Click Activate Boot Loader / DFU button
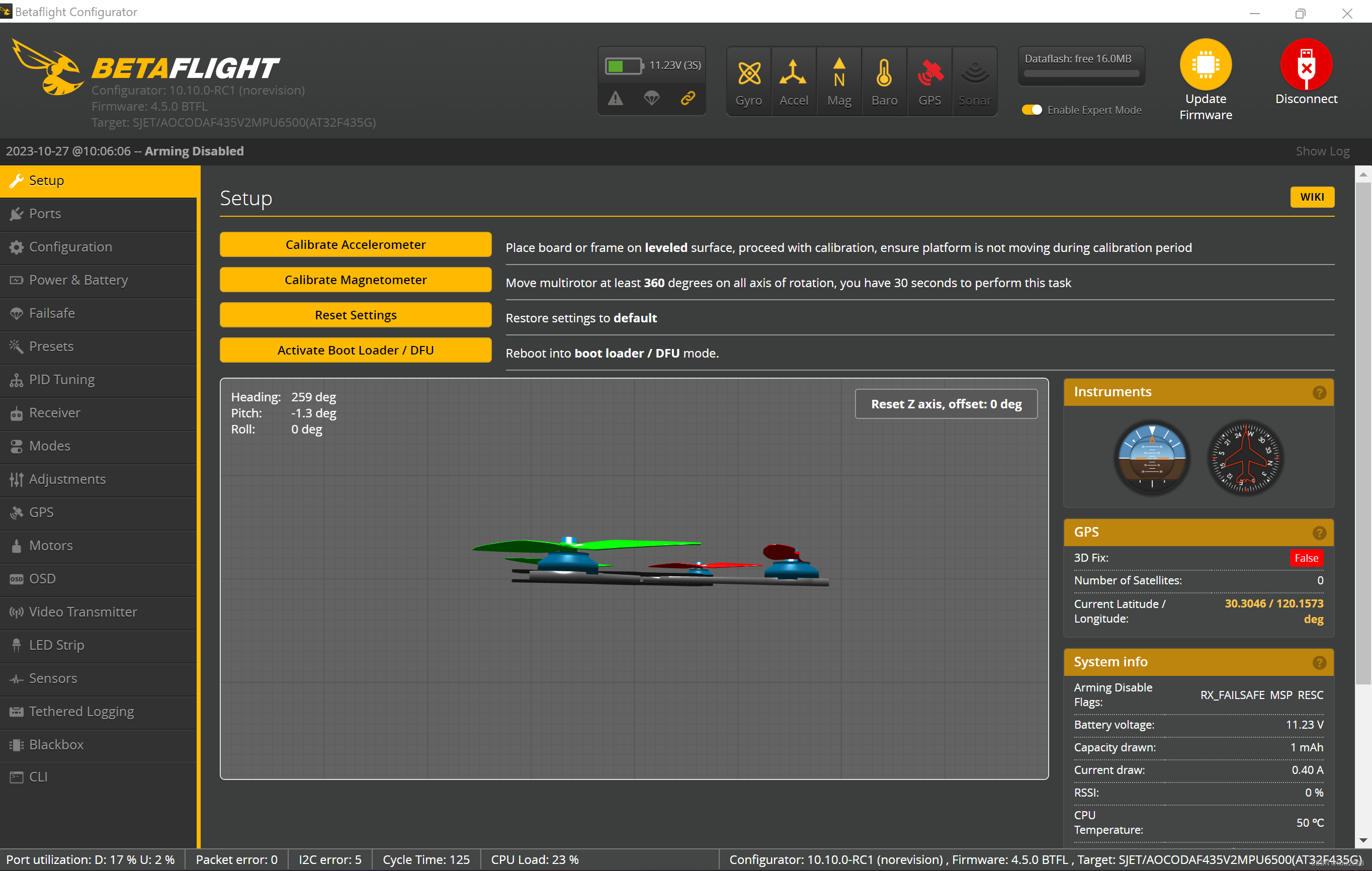This screenshot has height=871, width=1372. 356,351
